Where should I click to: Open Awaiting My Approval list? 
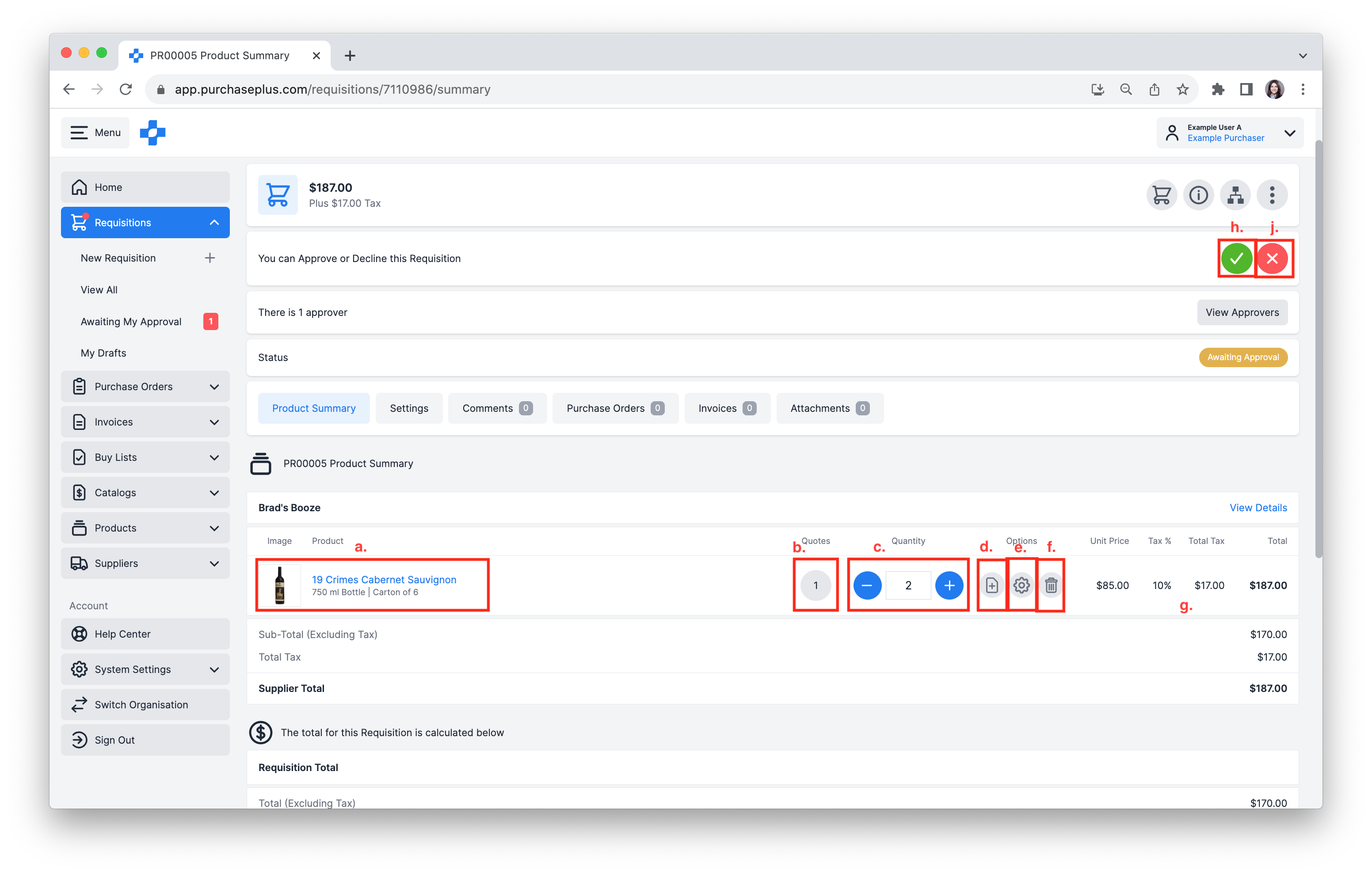pos(131,322)
